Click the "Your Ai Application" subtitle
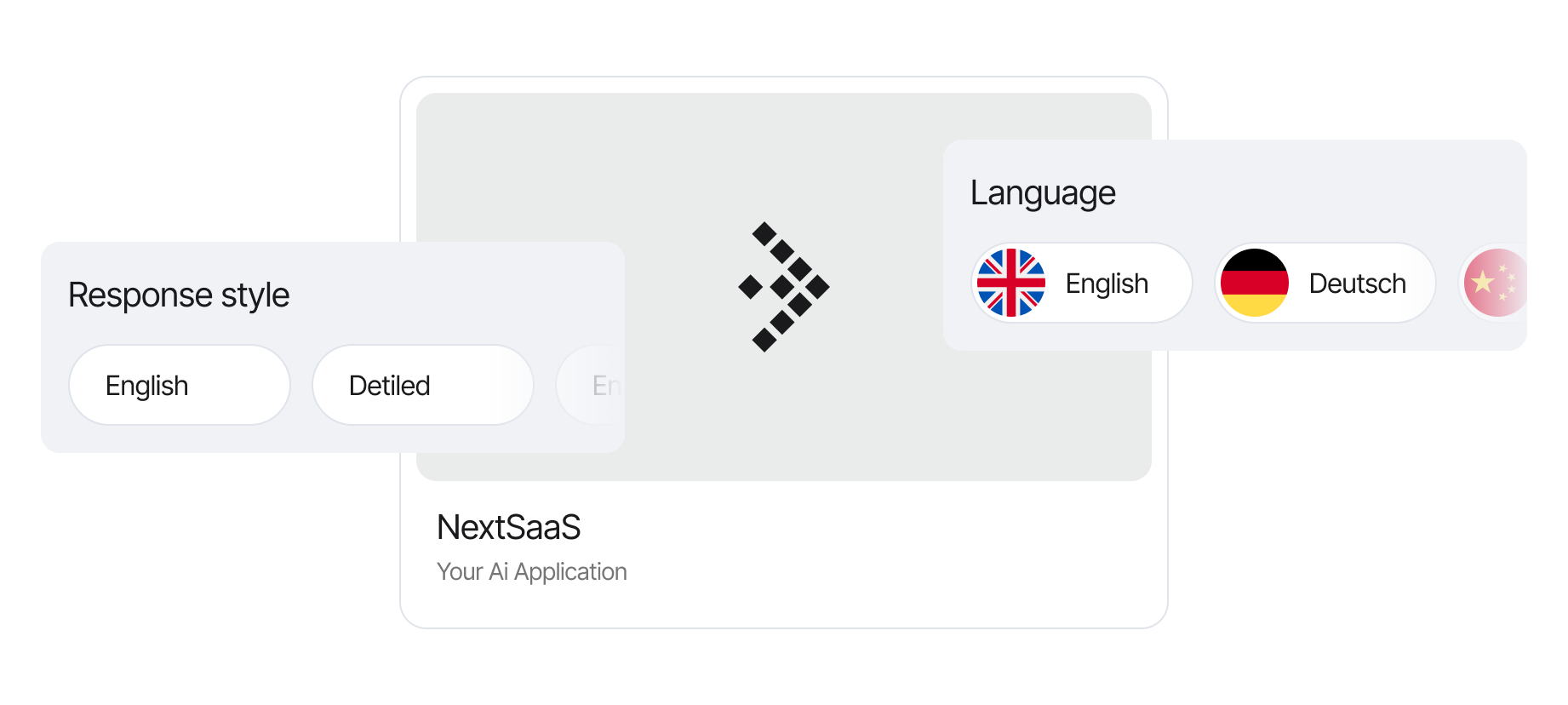Screen dimensions: 1568x705 click(x=531, y=571)
